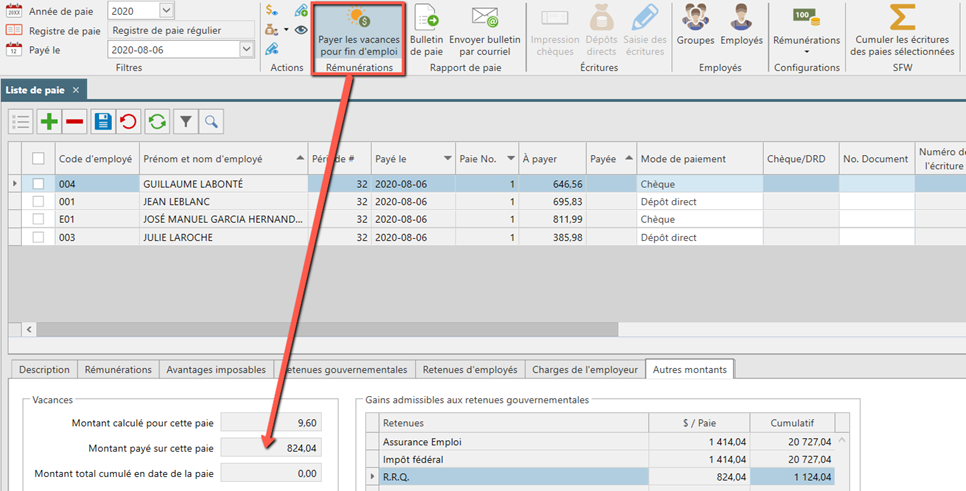
Task: Open the Paie No. column filter arrow
Action: click(x=511, y=158)
